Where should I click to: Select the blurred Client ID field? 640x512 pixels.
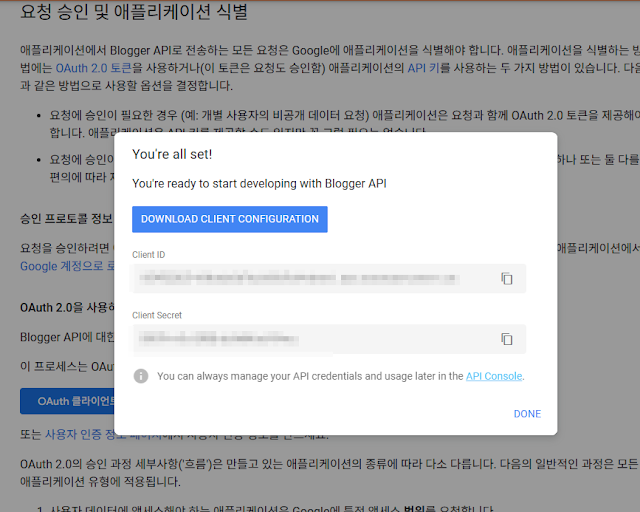(328, 278)
